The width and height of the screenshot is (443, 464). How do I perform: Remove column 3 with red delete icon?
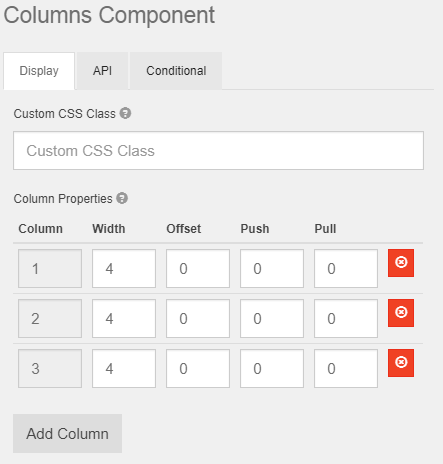click(x=401, y=363)
